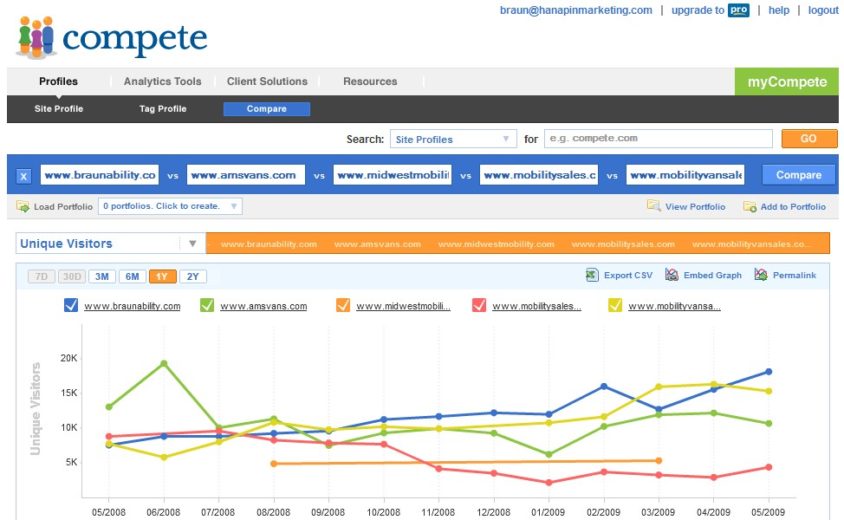The width and height of the screenshot is (844, 520).
Task: Click the www.midwestmobility compare input field
Action: point(392,175)
